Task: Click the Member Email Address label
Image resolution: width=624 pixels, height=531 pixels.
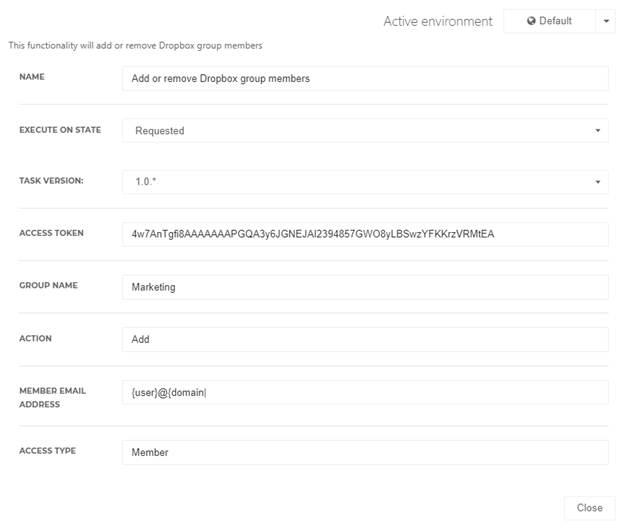Action: point(53,397)
